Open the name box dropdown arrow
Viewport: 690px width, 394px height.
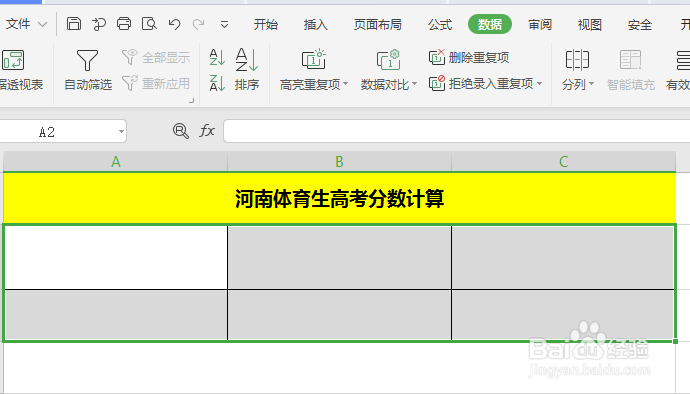[x=121, y=132]
